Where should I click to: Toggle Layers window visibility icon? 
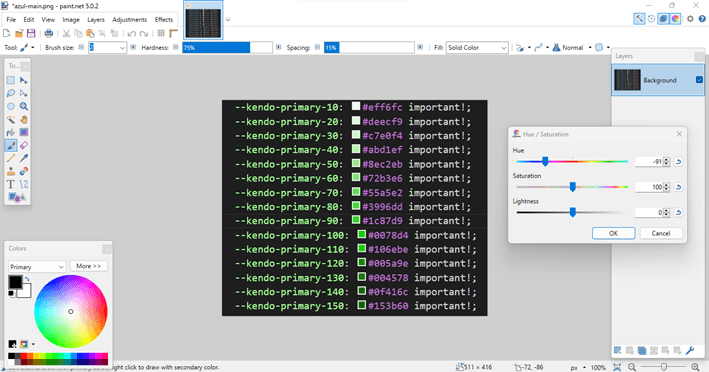[663, 19]
